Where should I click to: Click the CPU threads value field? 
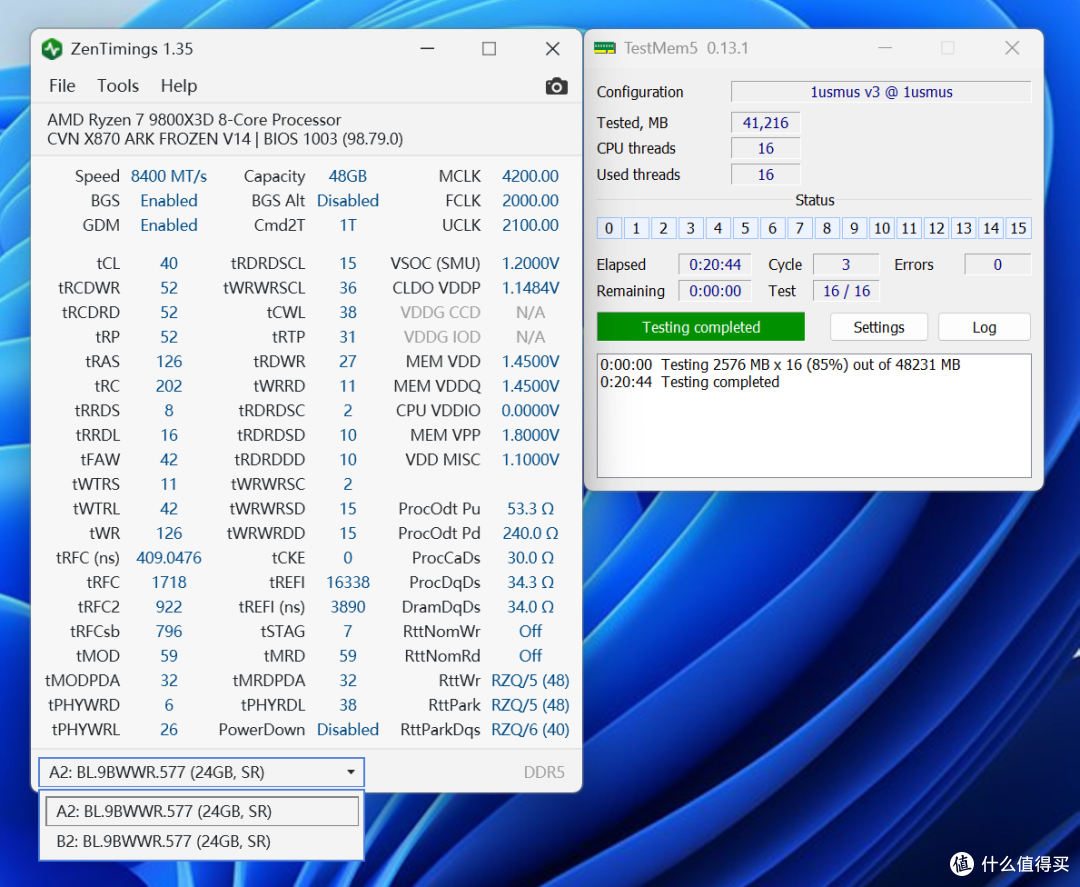click(765, 148)
